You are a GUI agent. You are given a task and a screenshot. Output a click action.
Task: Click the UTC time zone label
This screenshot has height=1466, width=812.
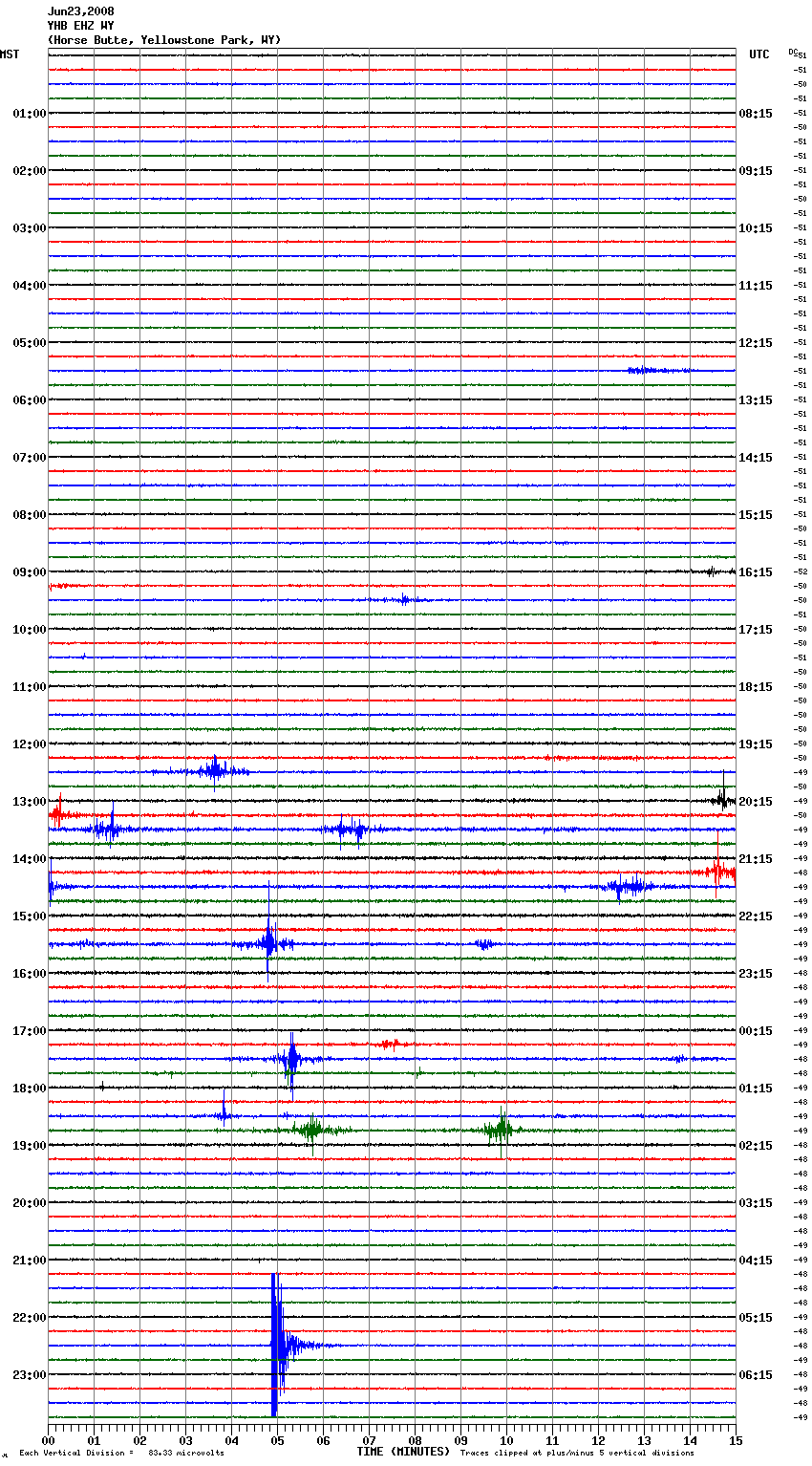(759, 54)
